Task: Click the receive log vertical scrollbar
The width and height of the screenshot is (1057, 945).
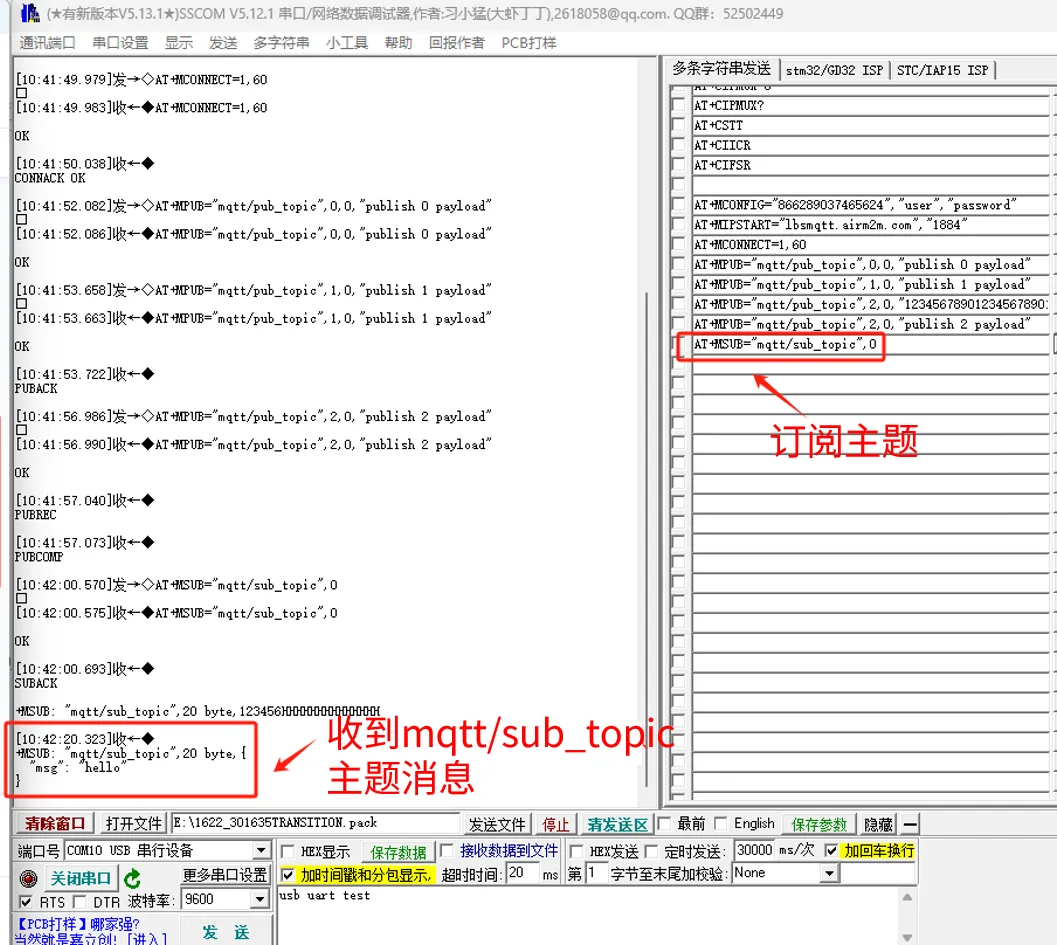Action: (646, 539)
